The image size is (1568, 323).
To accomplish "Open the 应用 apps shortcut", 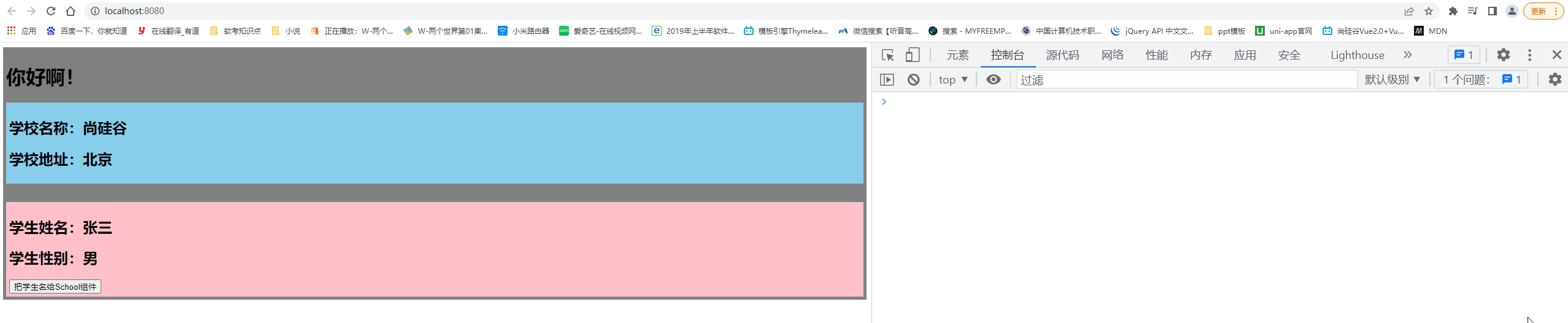I will click(21, 31).
